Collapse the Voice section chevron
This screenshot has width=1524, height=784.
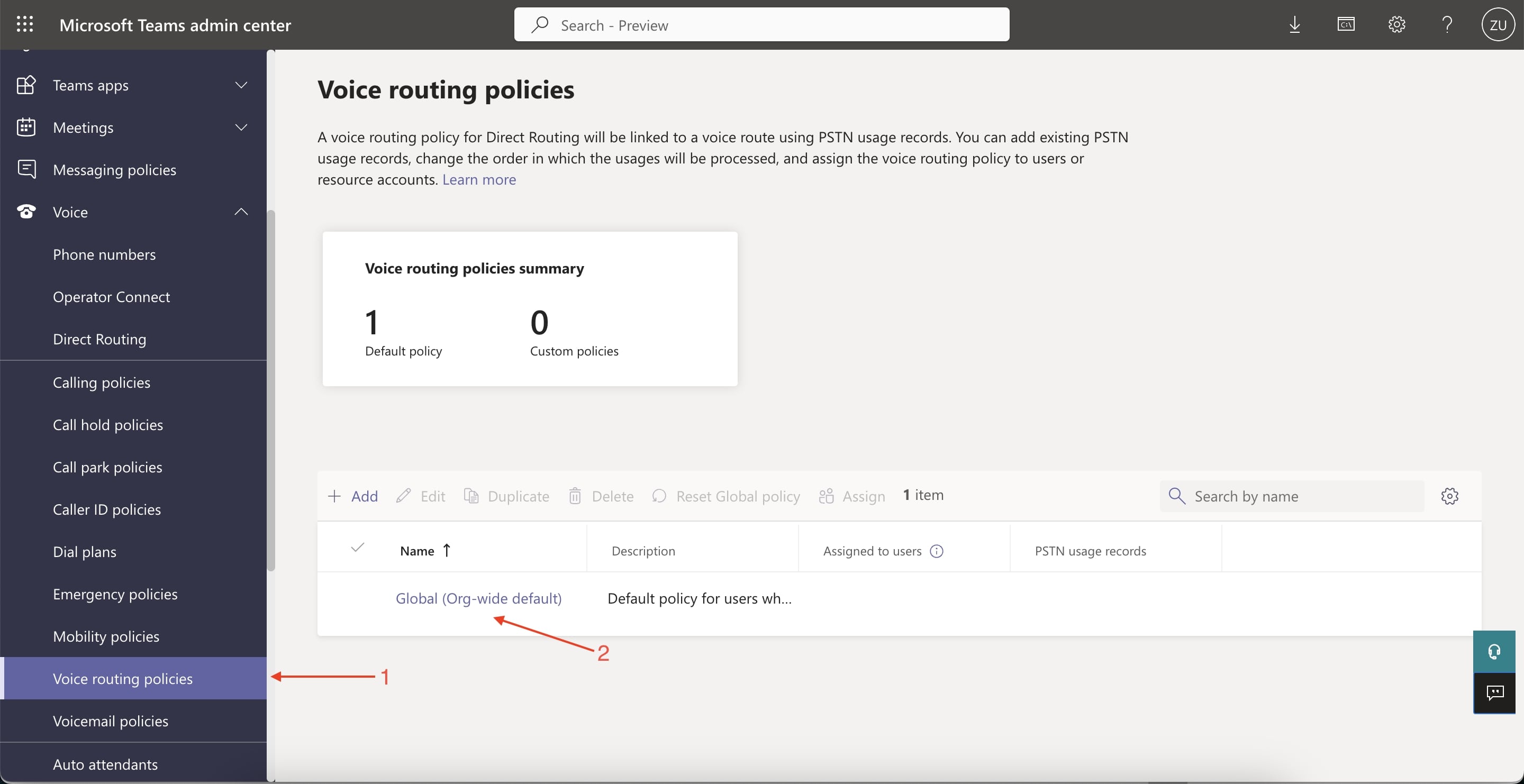[x=241, y=212]
